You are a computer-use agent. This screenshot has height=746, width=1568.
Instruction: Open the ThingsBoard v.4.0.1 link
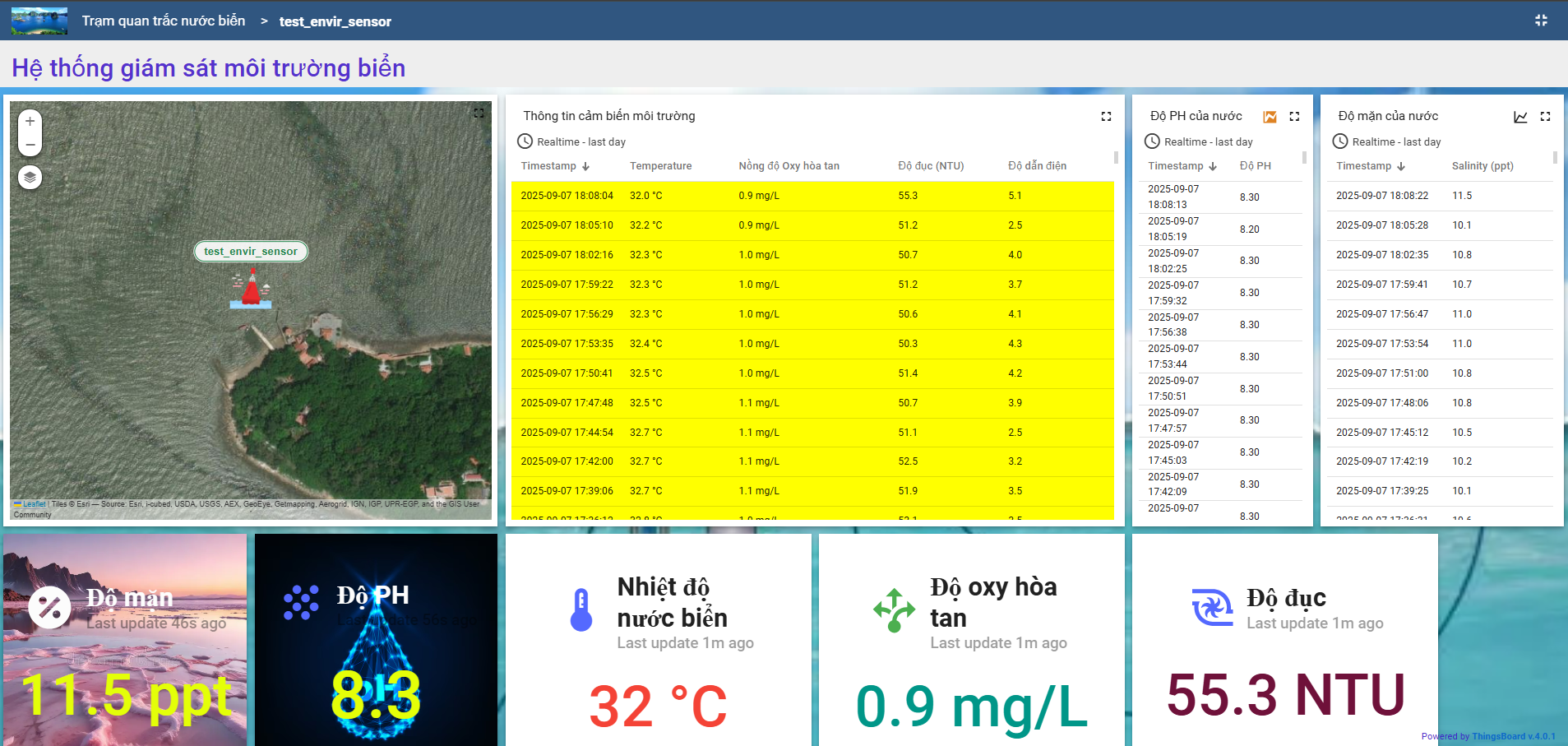(1513, 736)
